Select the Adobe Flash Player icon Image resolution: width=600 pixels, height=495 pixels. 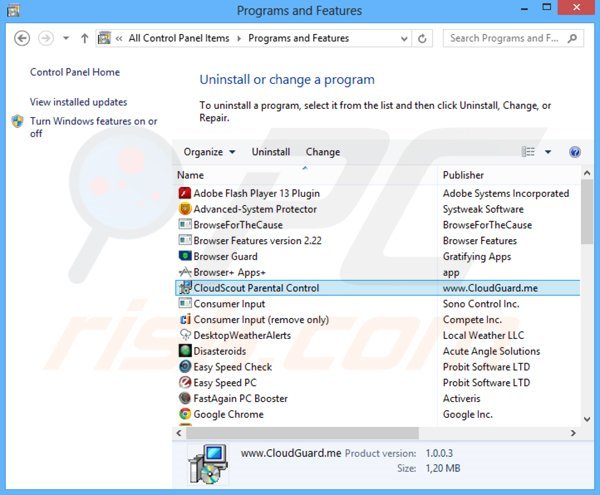[185, 193]
